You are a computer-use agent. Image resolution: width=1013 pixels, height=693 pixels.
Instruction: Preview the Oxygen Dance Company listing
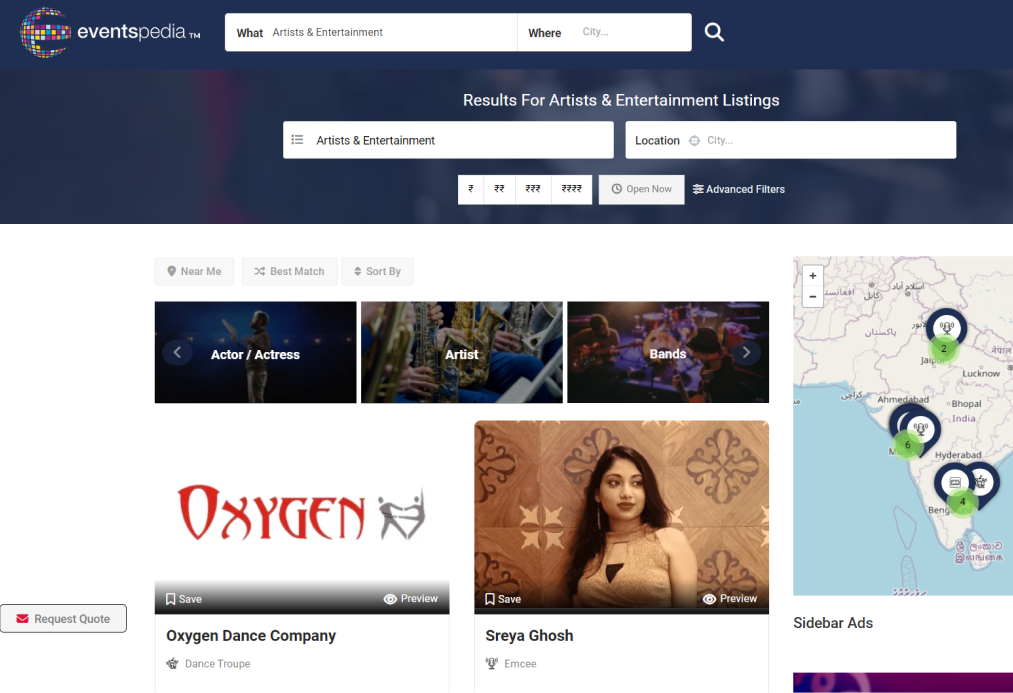[x=411, y=598]
